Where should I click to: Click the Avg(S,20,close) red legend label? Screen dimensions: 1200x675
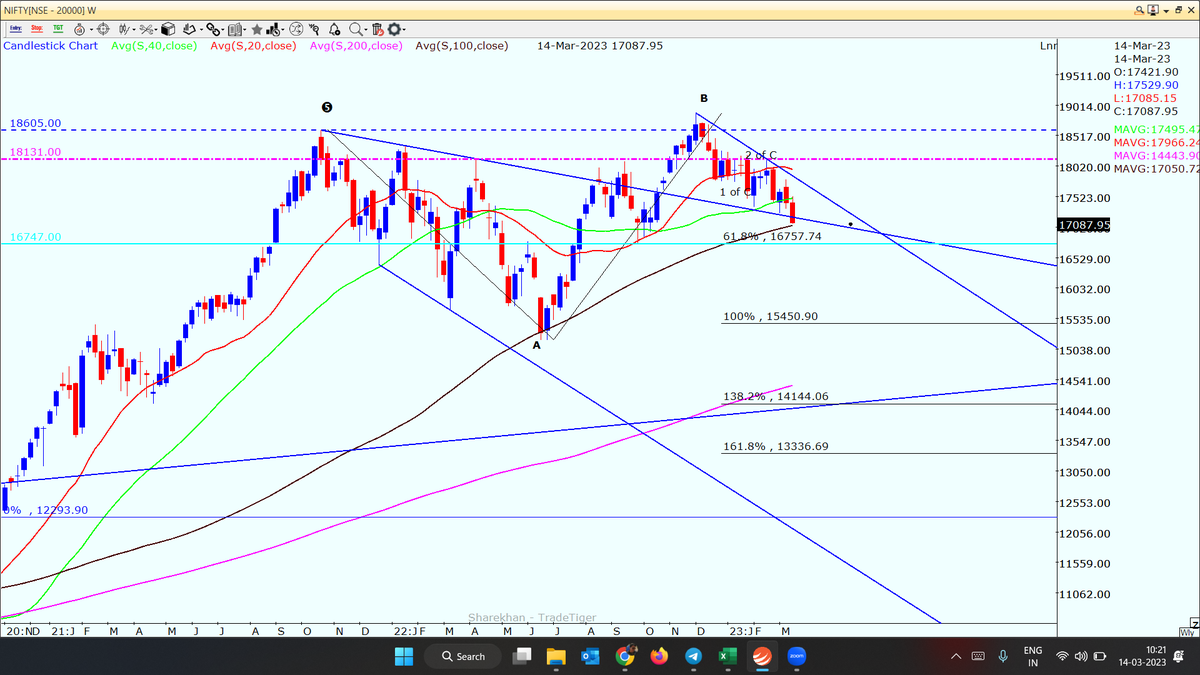coord(253,46)
